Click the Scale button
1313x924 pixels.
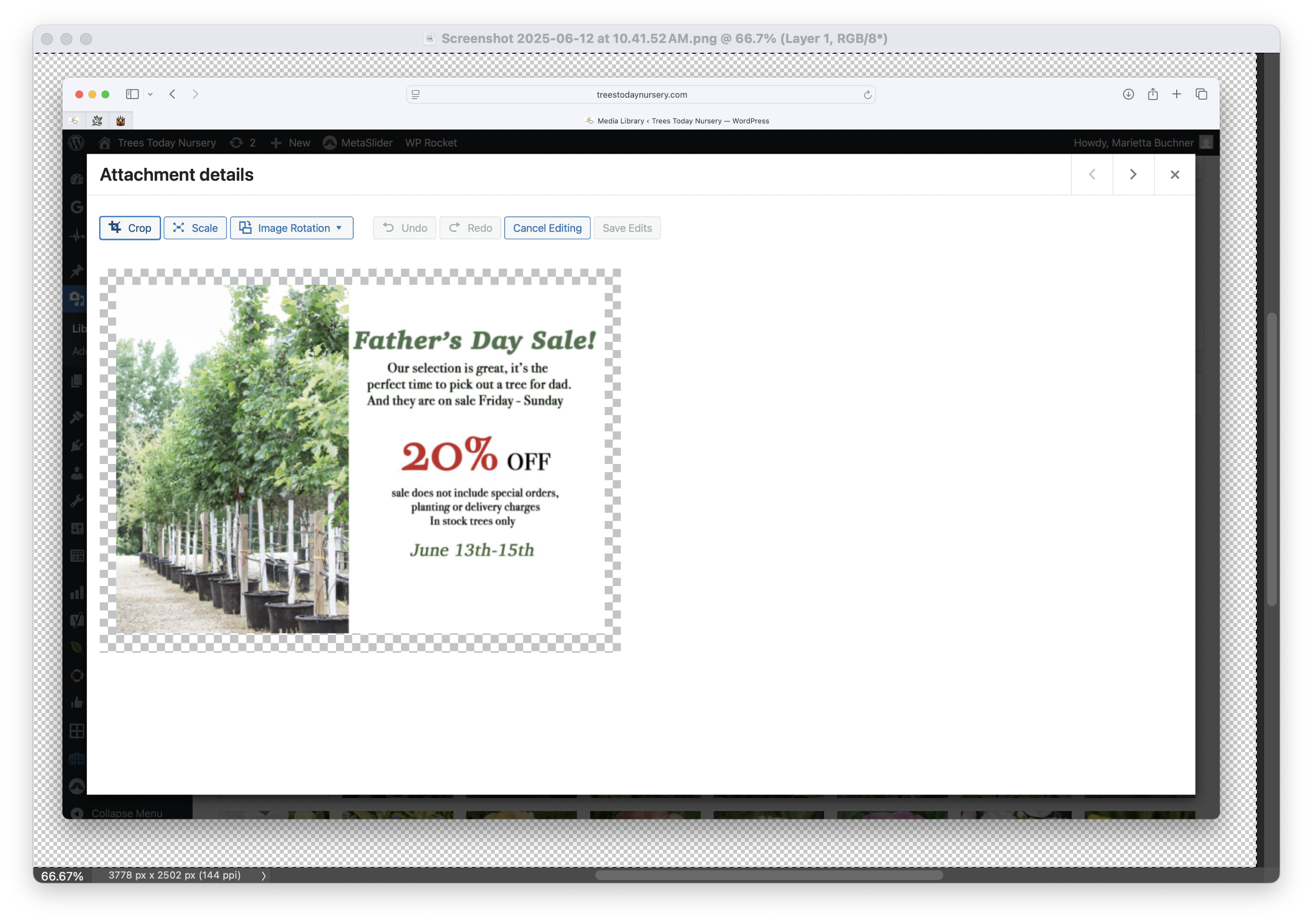pos(195,228)
